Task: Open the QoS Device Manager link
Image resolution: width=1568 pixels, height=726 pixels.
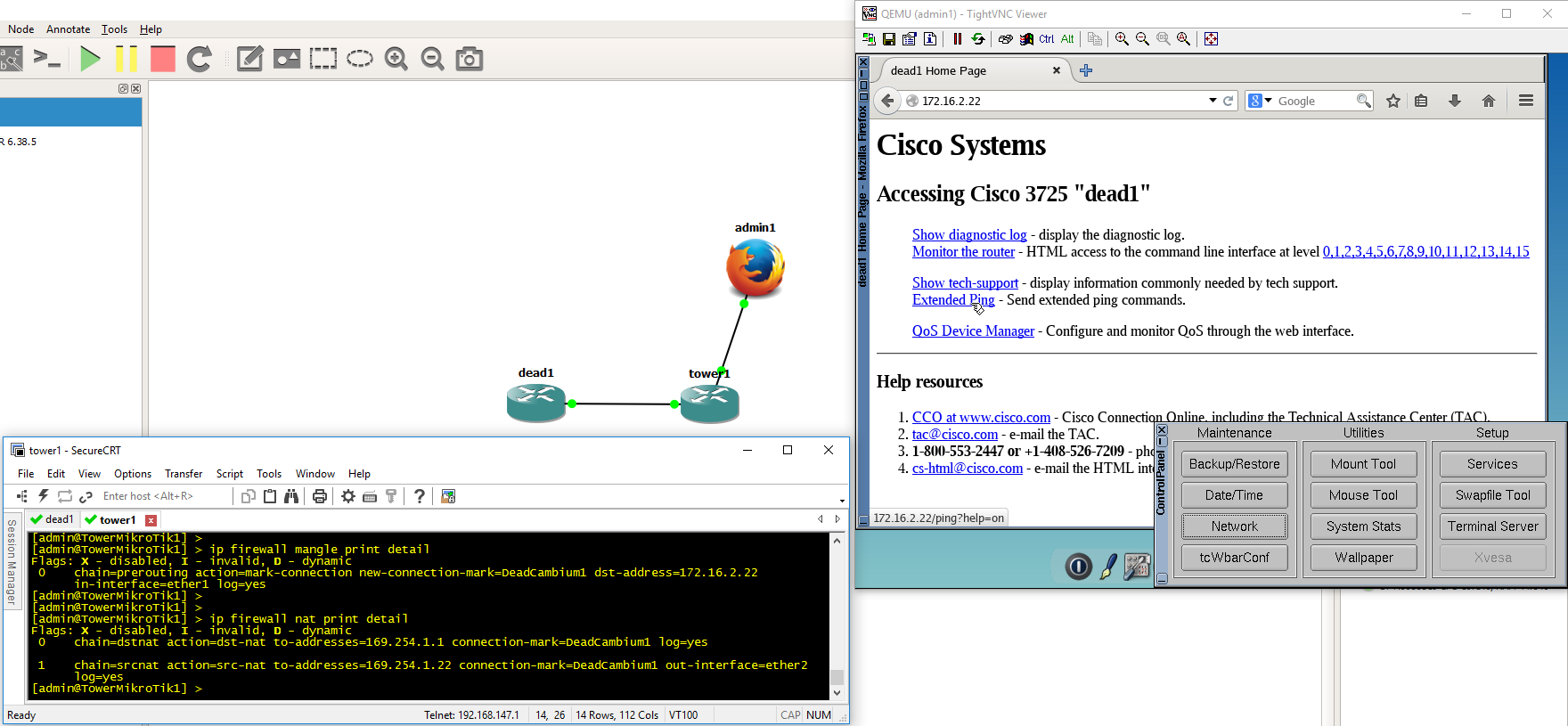Action: 973,331
